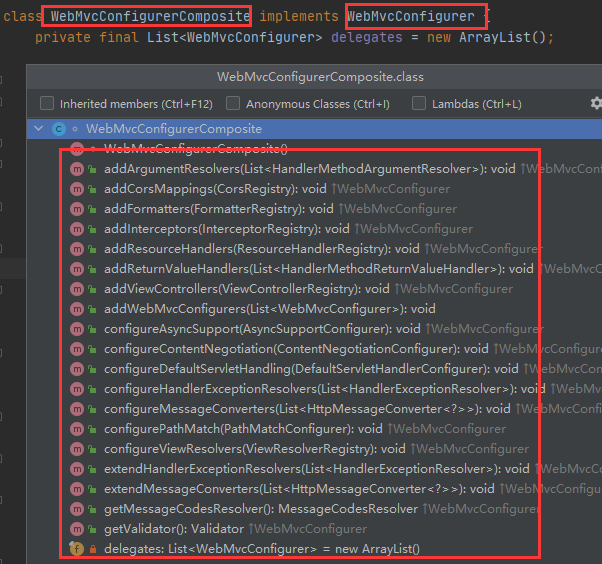
Task: Click public visibility icon beside getValidator
Action: coord(93,529)
